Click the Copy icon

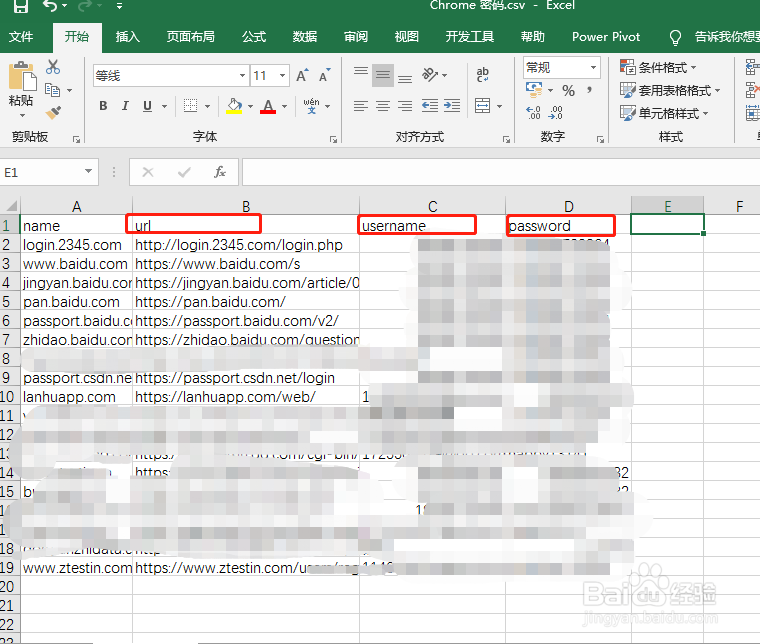[52, 90]
